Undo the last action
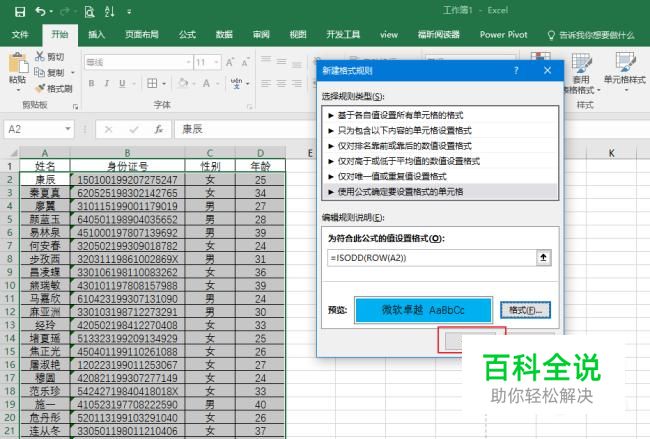The image size is (650, 439). (x=41, y=11)
